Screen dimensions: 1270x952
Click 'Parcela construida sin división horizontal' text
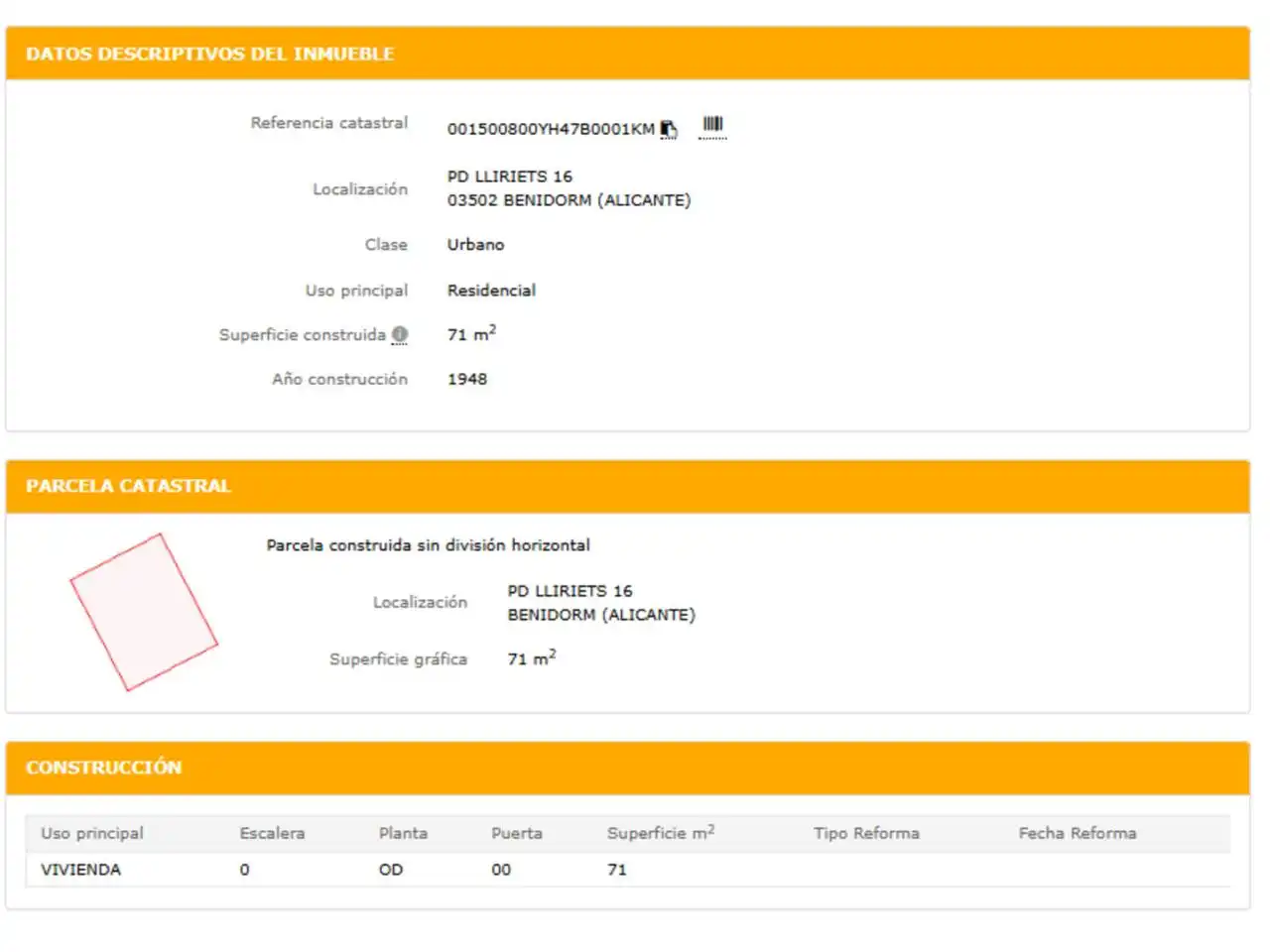click(x=428, y=545)
